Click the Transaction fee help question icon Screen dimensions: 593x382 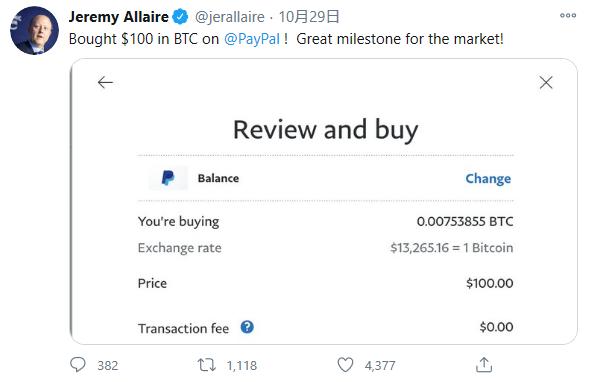pyautogui.click(x=247, y=327)
